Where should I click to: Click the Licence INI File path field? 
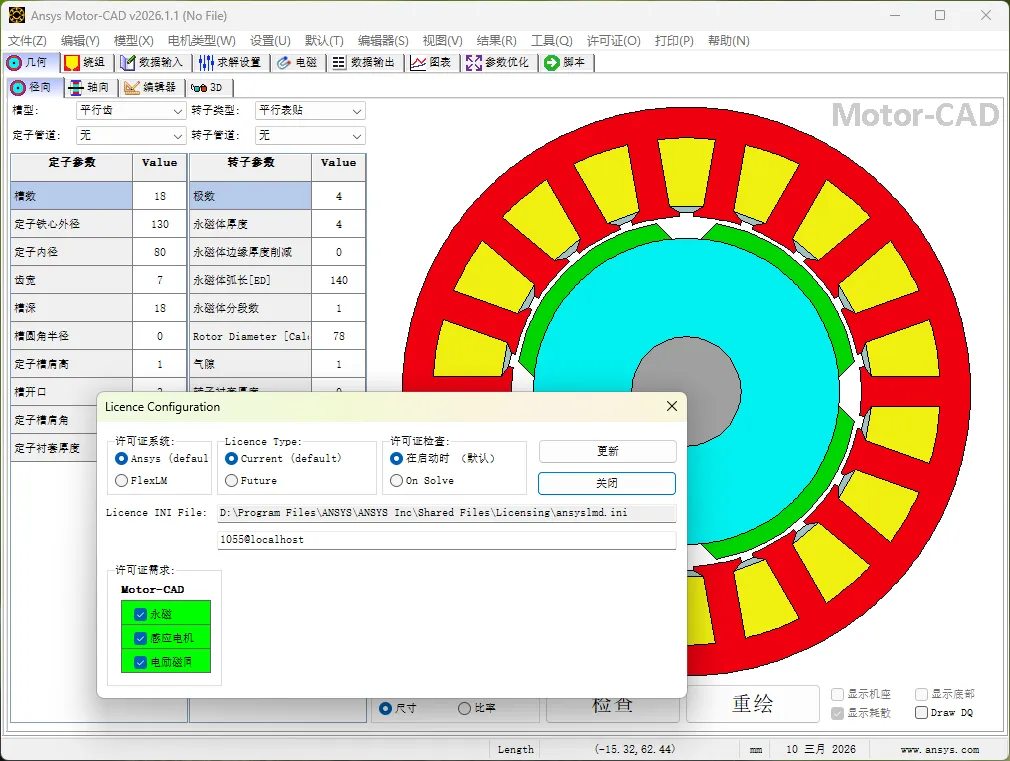click(x=447, y=513)
